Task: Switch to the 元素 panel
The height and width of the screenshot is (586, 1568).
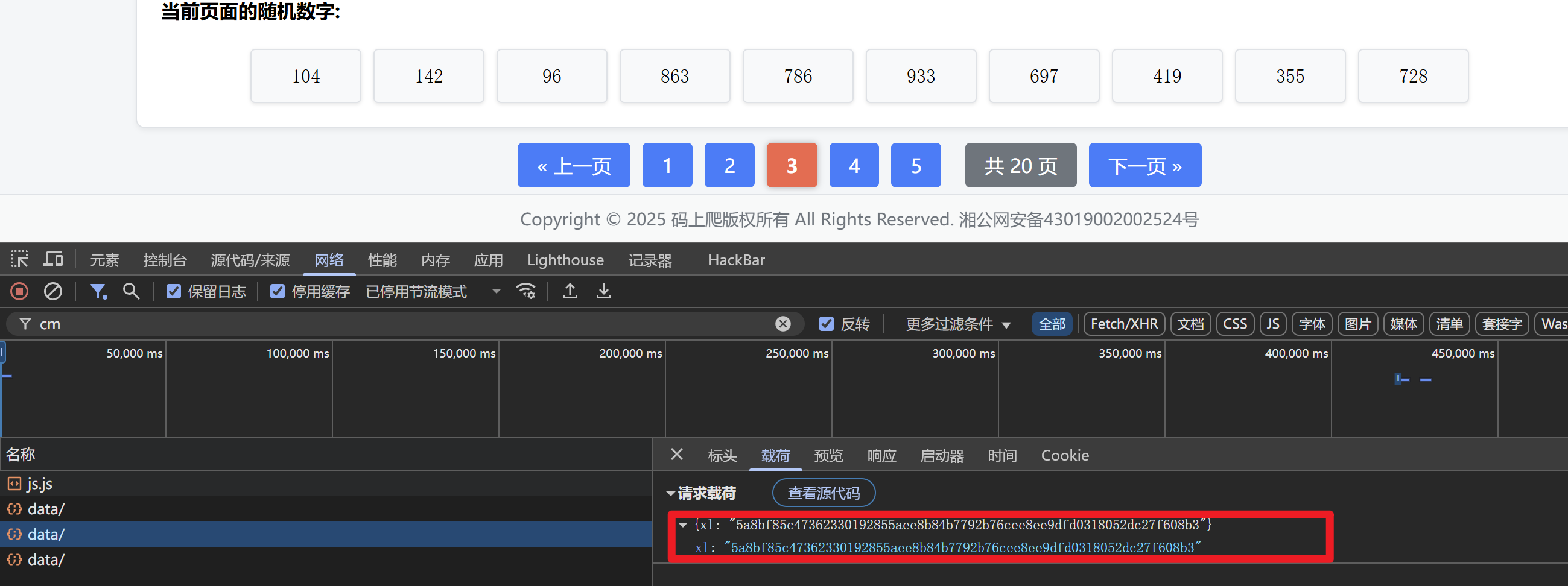Action: (105, 260)
